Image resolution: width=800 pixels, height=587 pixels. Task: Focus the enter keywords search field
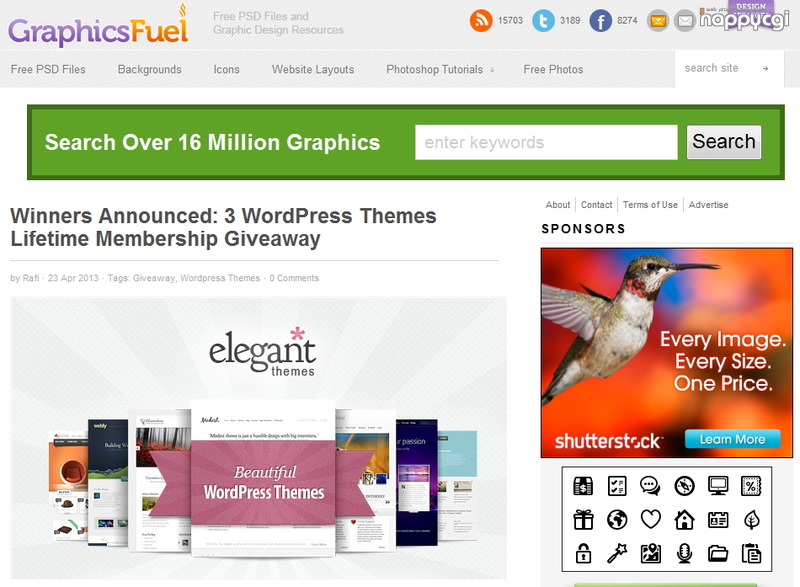pyautogui.click(x=546, y=142)
